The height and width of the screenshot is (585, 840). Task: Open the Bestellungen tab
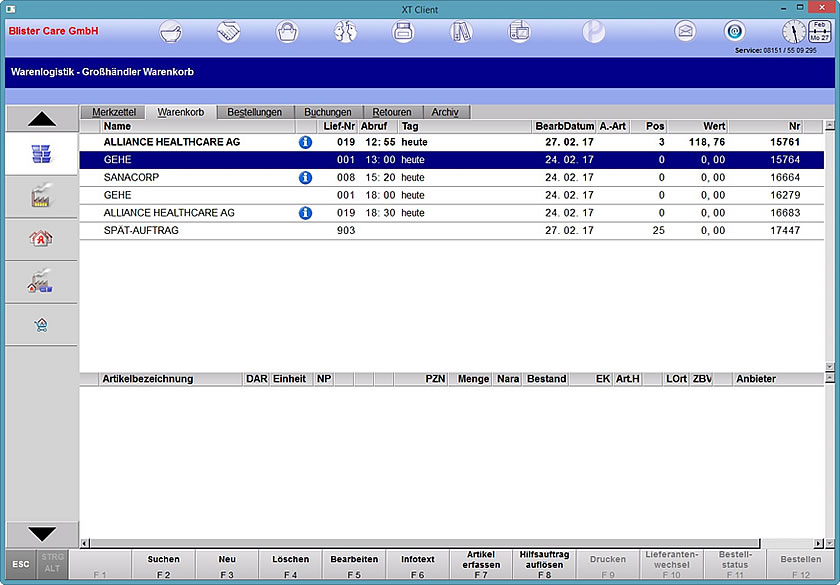point(254,112)
